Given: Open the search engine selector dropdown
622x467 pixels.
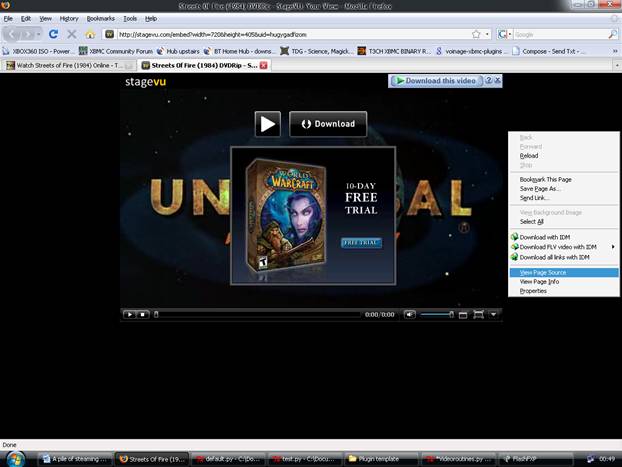Looking at the screenshot, I should click(x=504, y=35).
